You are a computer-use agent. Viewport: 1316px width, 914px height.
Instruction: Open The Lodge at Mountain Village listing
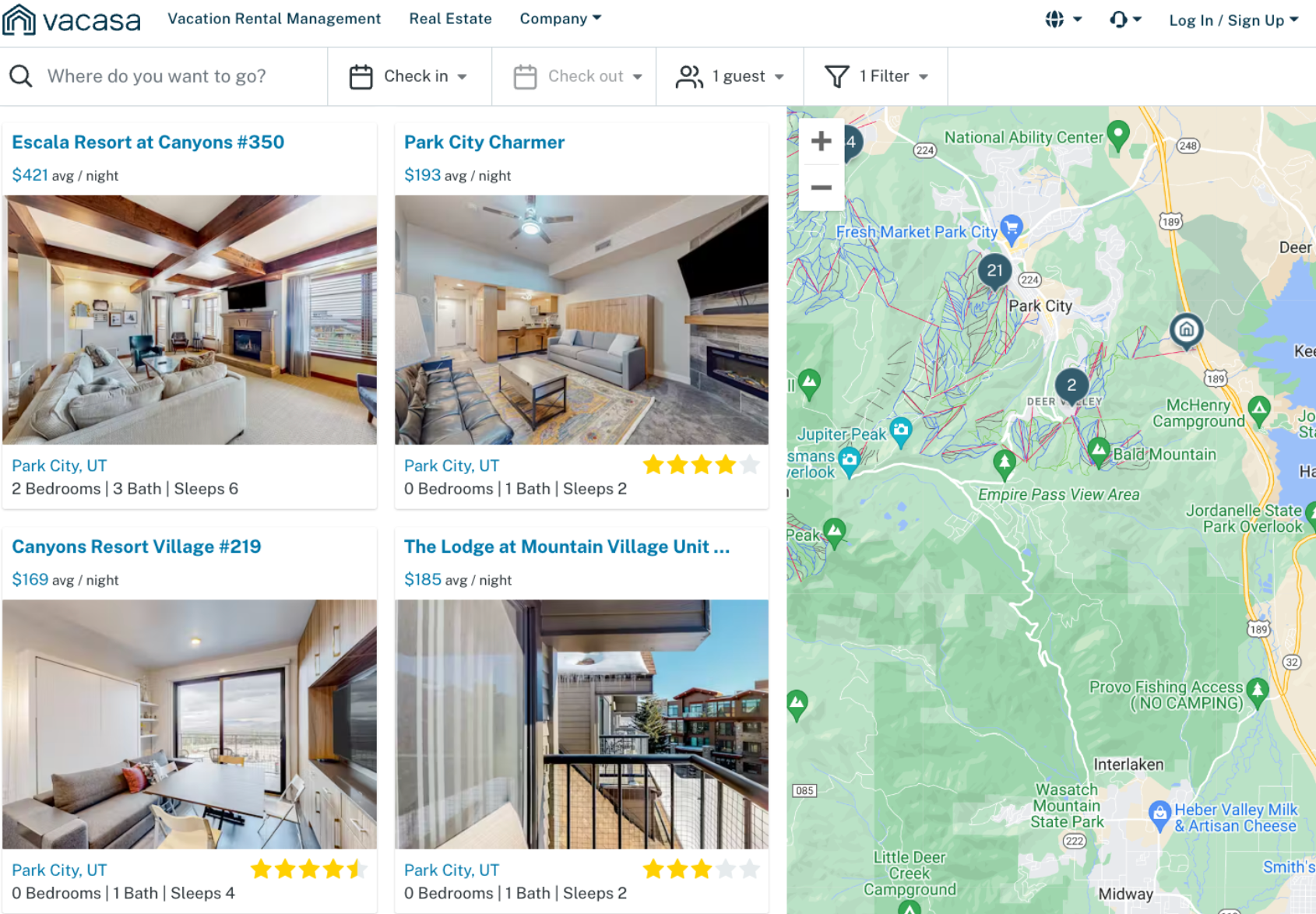point(567,547)
